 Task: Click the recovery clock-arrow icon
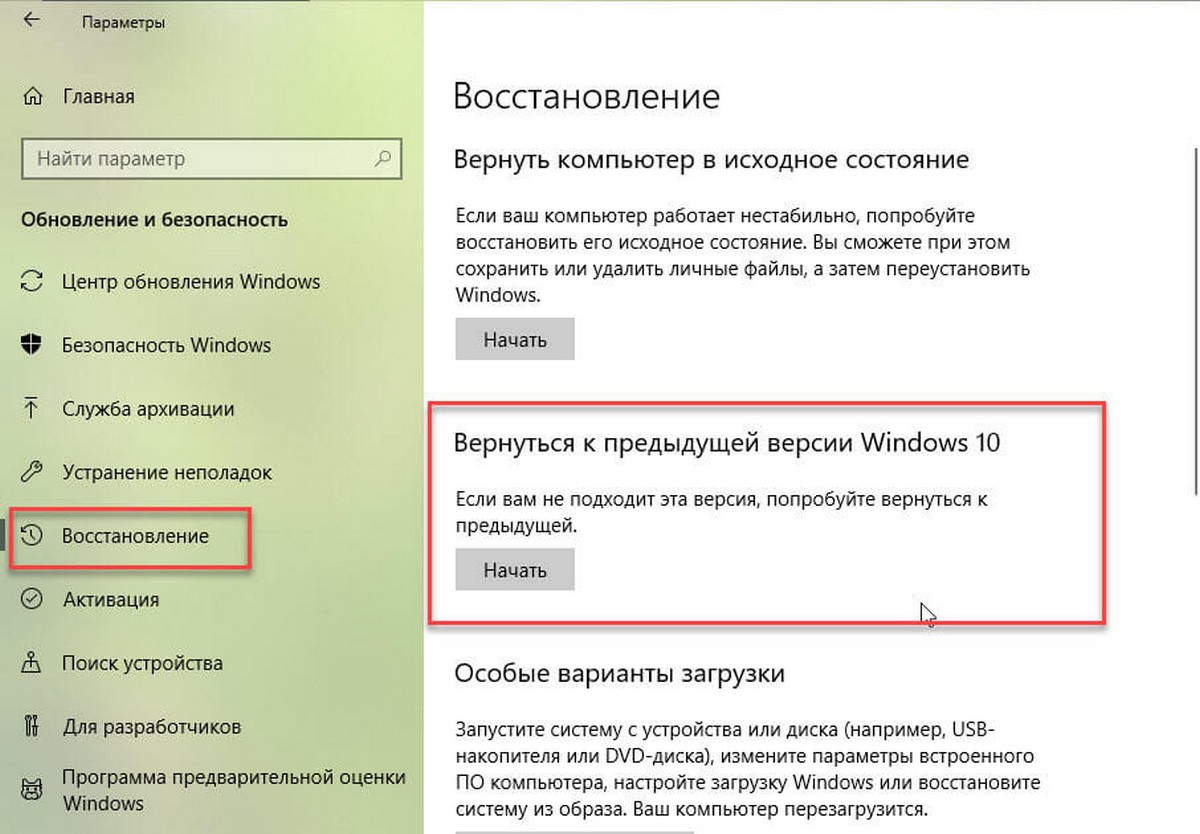[x=32, y=536]
